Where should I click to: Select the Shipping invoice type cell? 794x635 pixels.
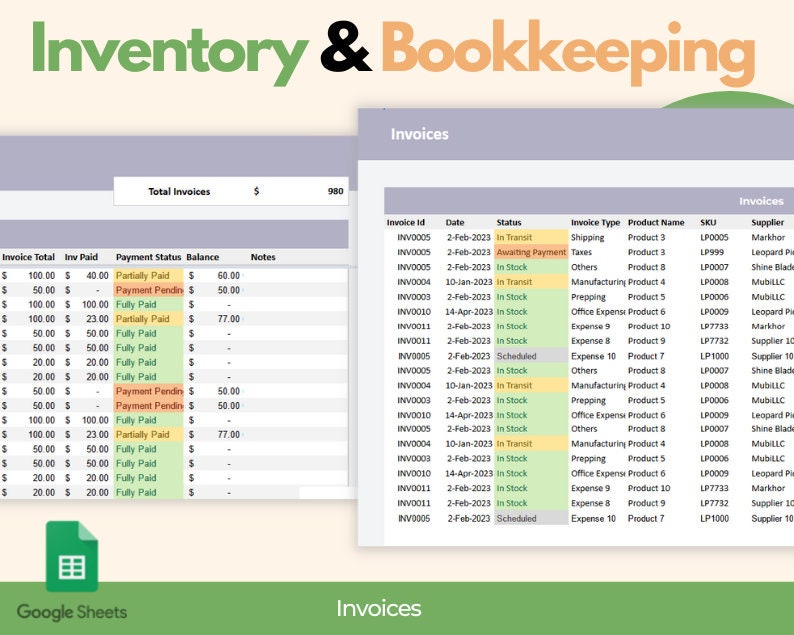coord(587,237)
